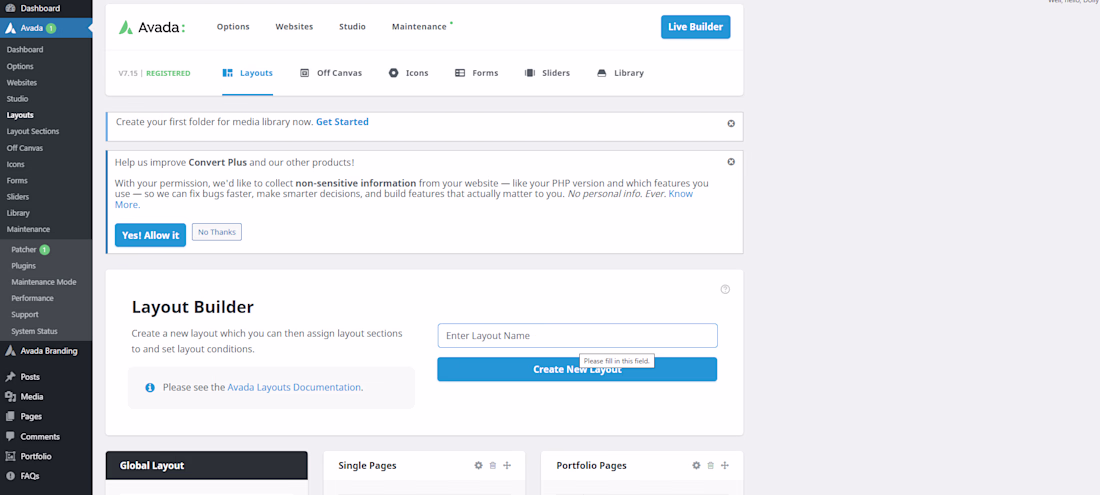
Task: Click the WordPress Dashboard sidebar icon
Action: pyautogui.click(x=11, y=8)
